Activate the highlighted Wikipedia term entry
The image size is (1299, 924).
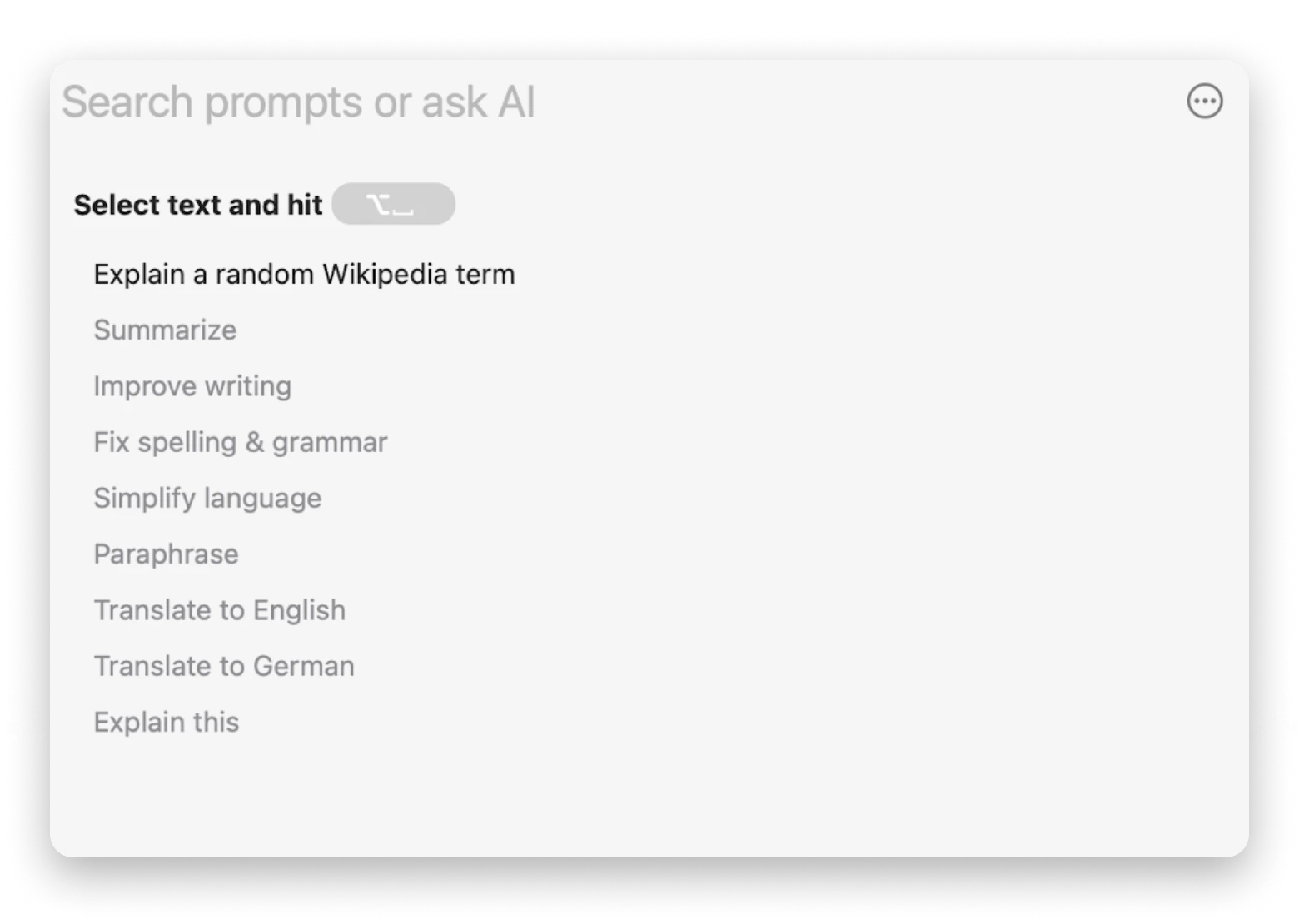point(304,274)
